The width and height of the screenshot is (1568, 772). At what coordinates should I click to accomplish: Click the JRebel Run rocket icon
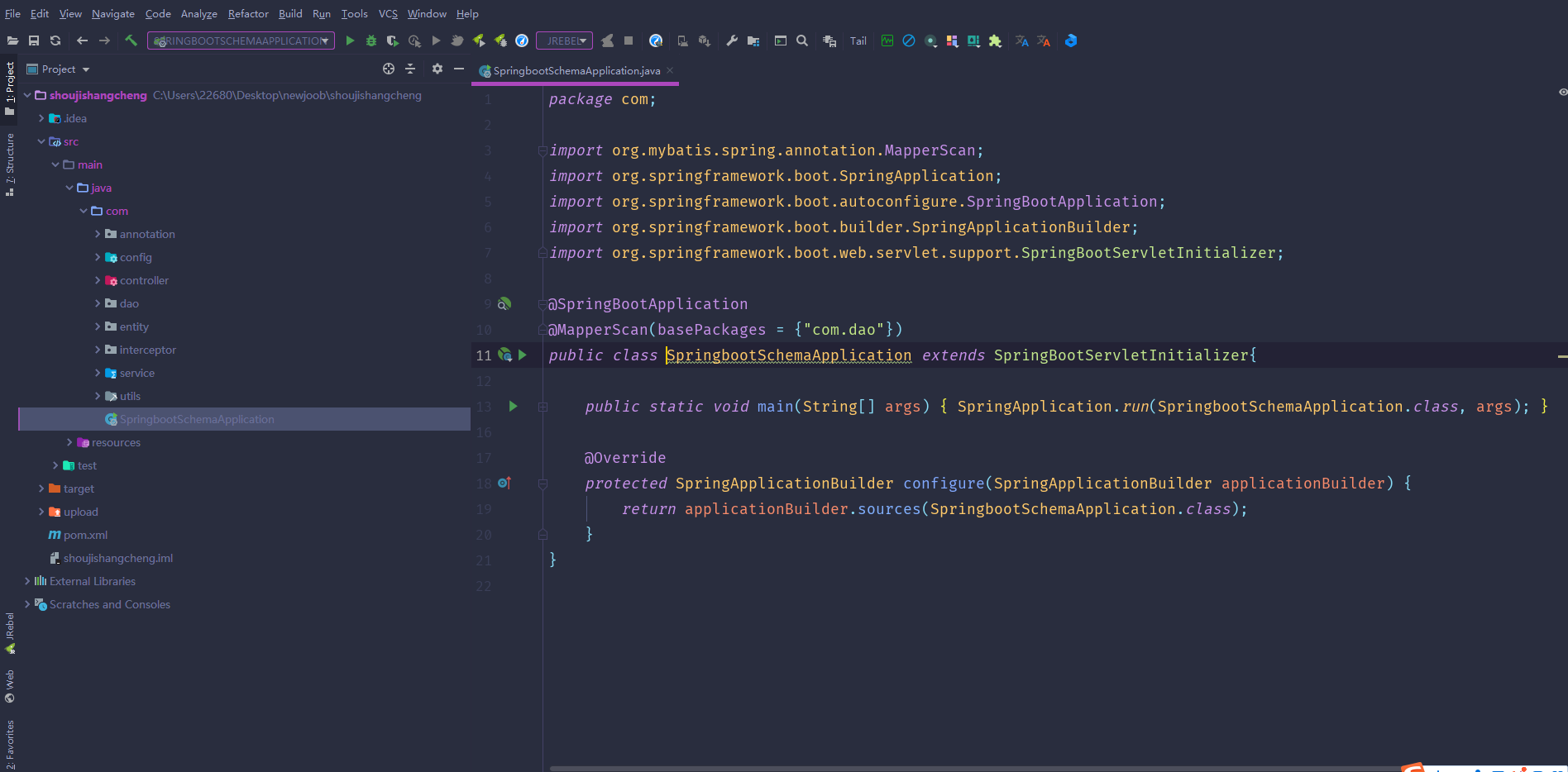click(x=479, y=41)
